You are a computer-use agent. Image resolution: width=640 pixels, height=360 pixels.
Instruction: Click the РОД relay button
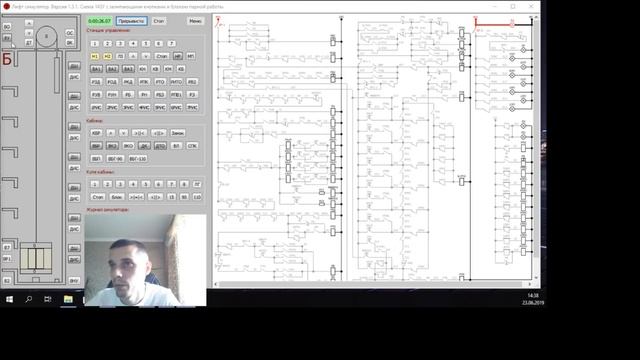click(112, 82)
